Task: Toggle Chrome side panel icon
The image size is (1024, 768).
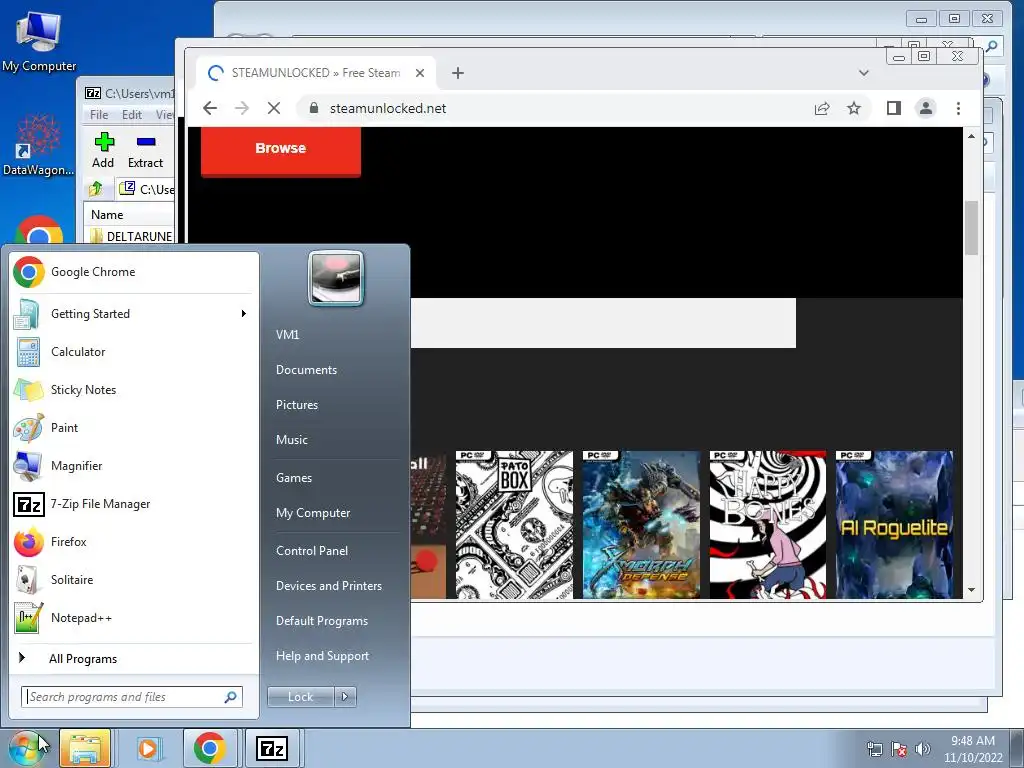Action: (x=894, y=108)
